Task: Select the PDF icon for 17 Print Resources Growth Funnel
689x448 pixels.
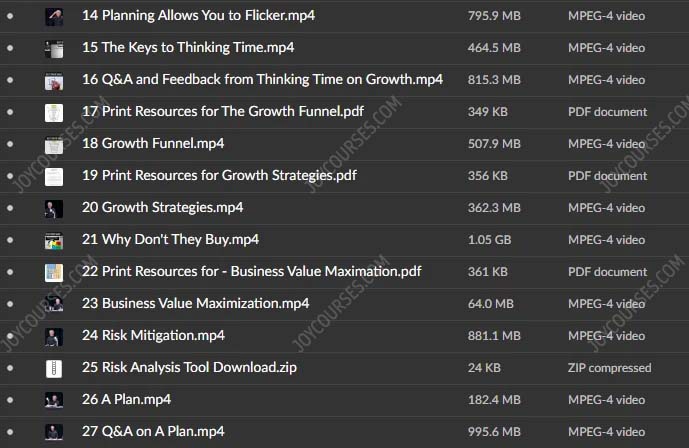Action: [x=54, y=113]
